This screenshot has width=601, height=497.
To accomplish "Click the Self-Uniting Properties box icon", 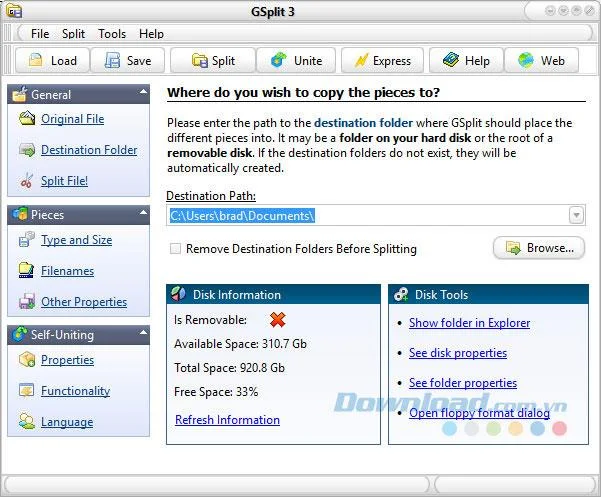I will pyautogui.click(x=27, y=359).
